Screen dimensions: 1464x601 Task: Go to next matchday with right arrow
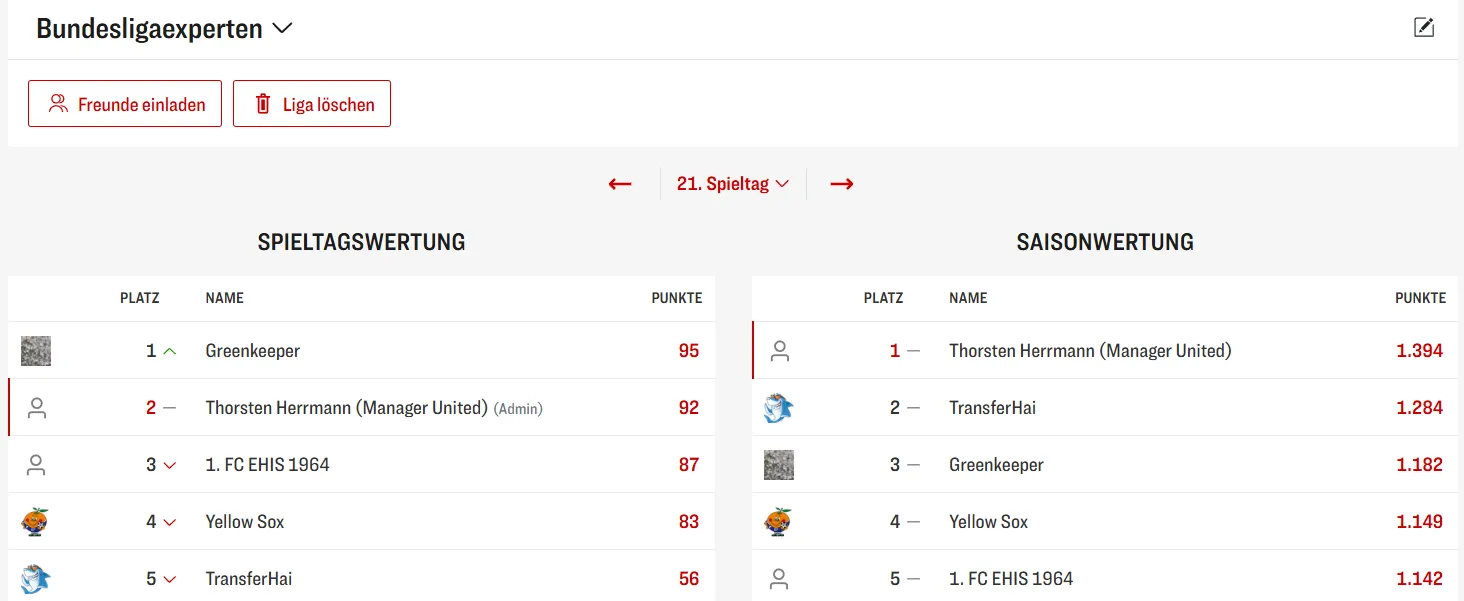click(x=842, y=184)
